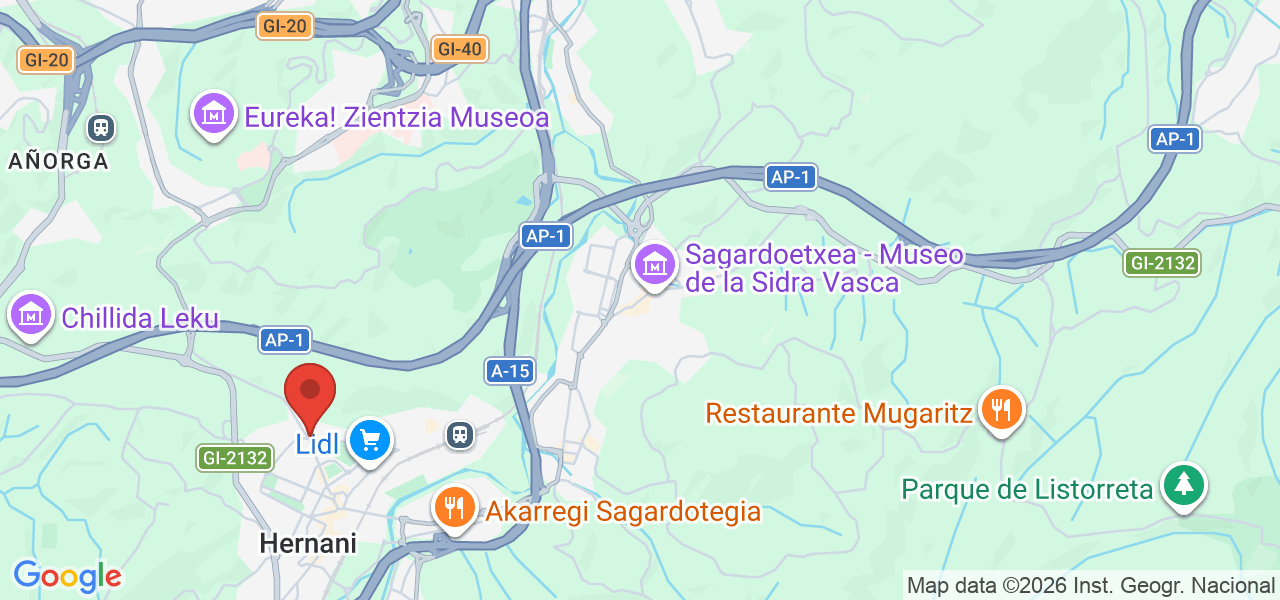Select the Parque de Listorreta tree icon
The height and width of the screenshot is (600, 1280).
click(x=1185, y=487)
